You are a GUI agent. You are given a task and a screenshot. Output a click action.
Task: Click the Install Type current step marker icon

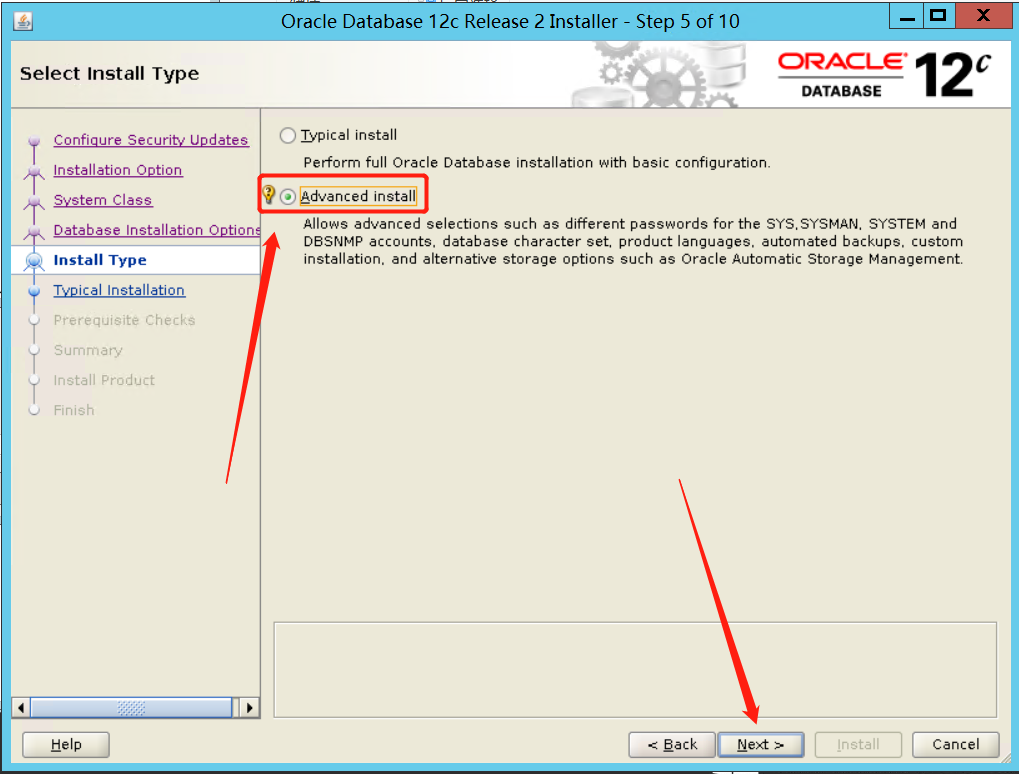coord(34,261)
